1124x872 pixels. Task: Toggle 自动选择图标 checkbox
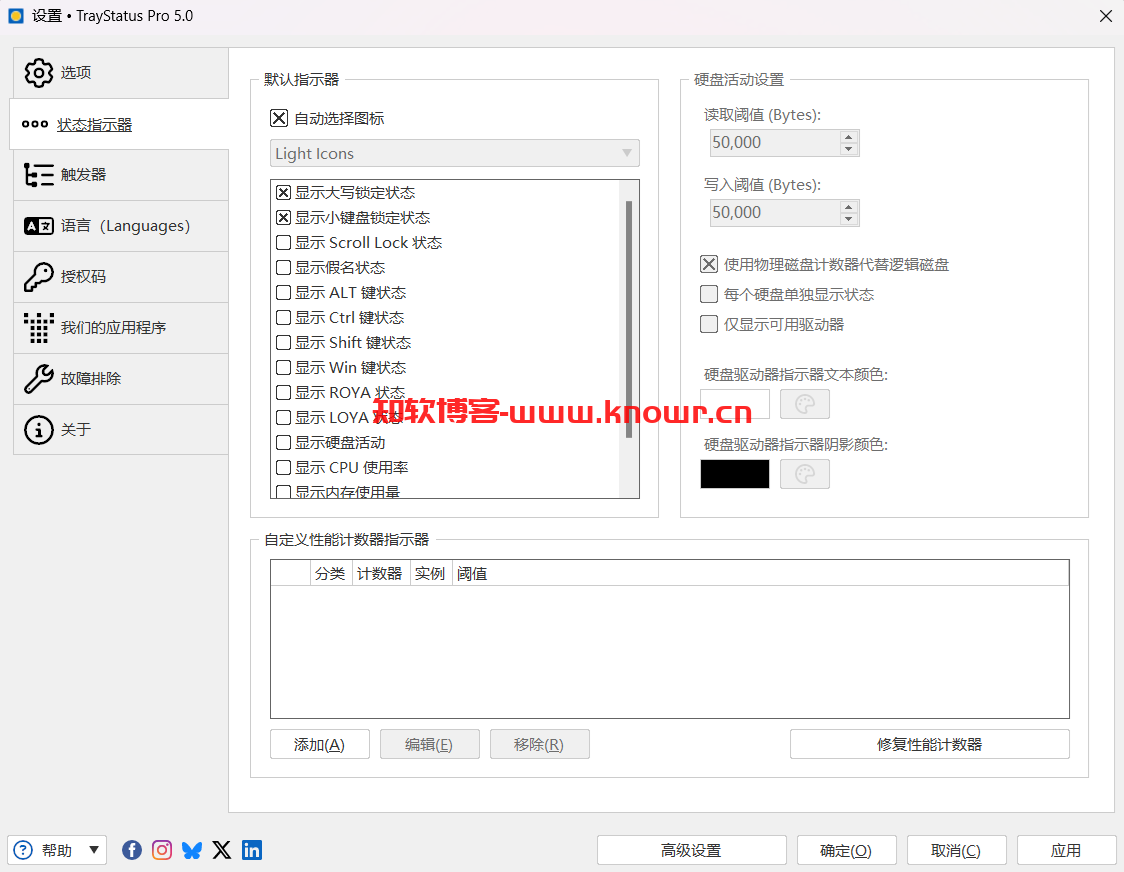(x=279, y=118)
